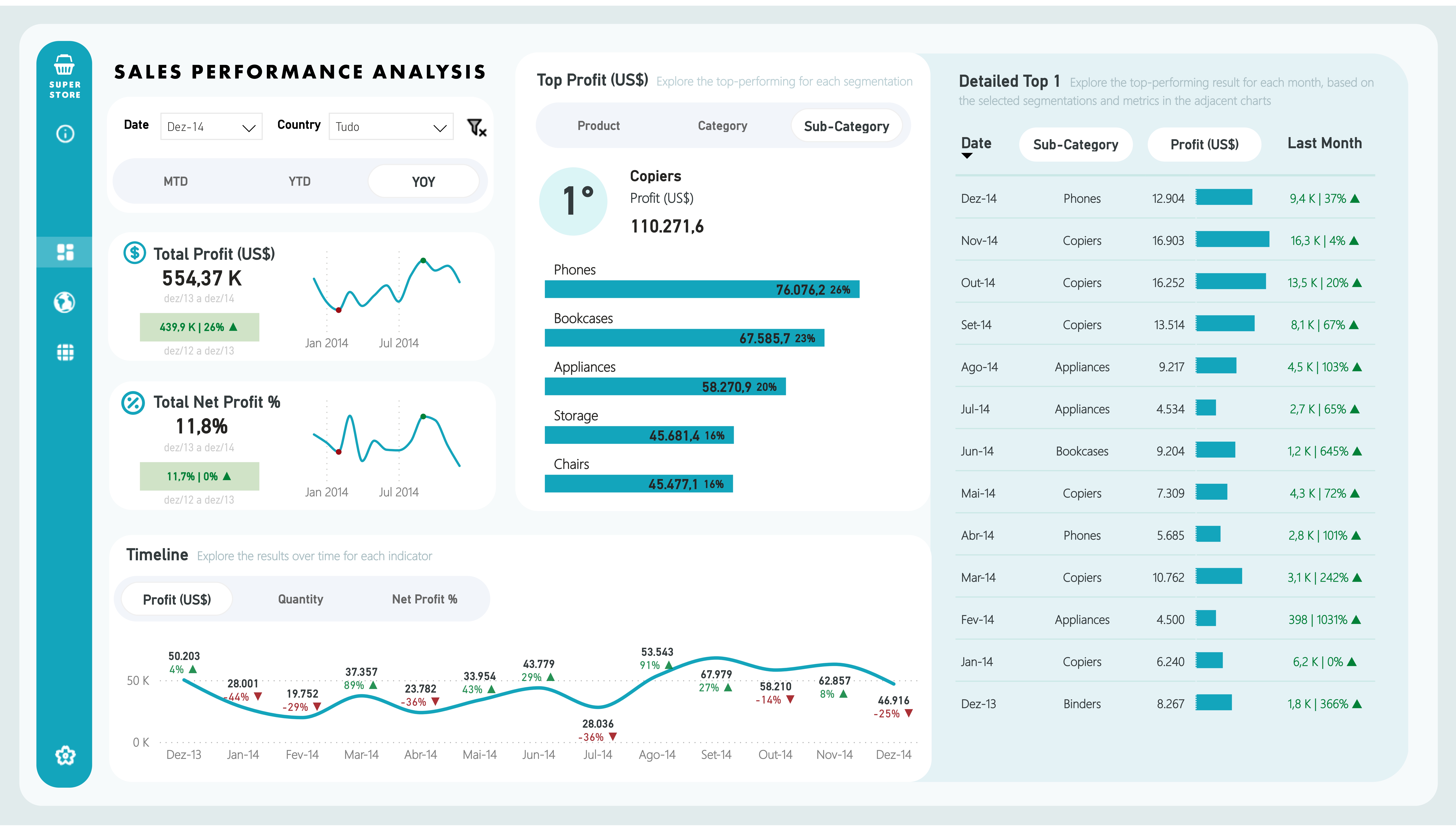Switch period to YTD

click(299, 182)
